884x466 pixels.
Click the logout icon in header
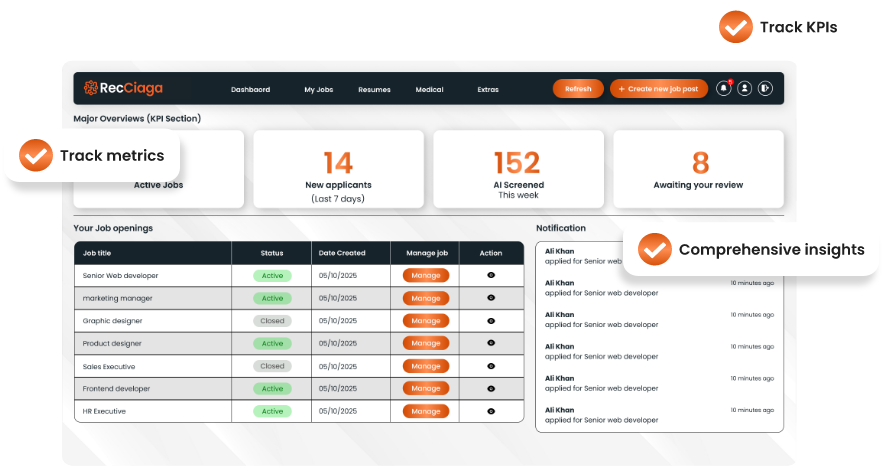point(766,88)
